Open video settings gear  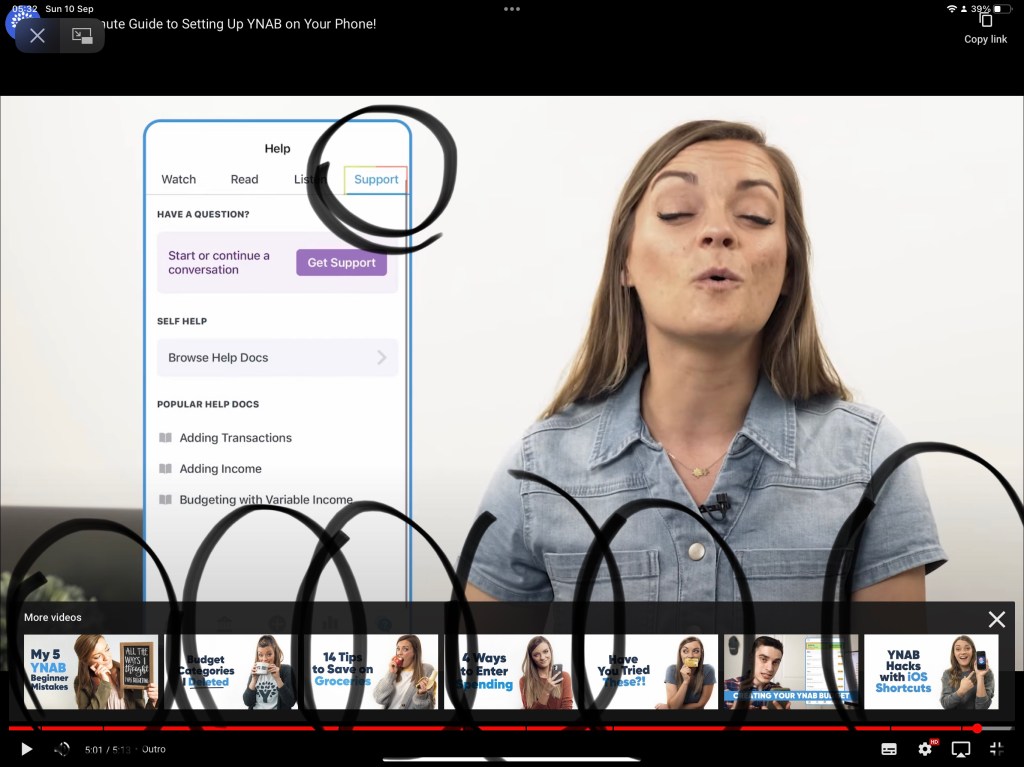pyautogui.click(x=925, y=749)
